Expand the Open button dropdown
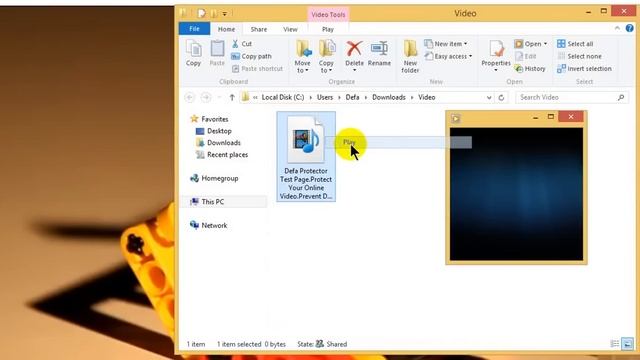The height and width of the screenshot is (360, 640). pos(545,44)
